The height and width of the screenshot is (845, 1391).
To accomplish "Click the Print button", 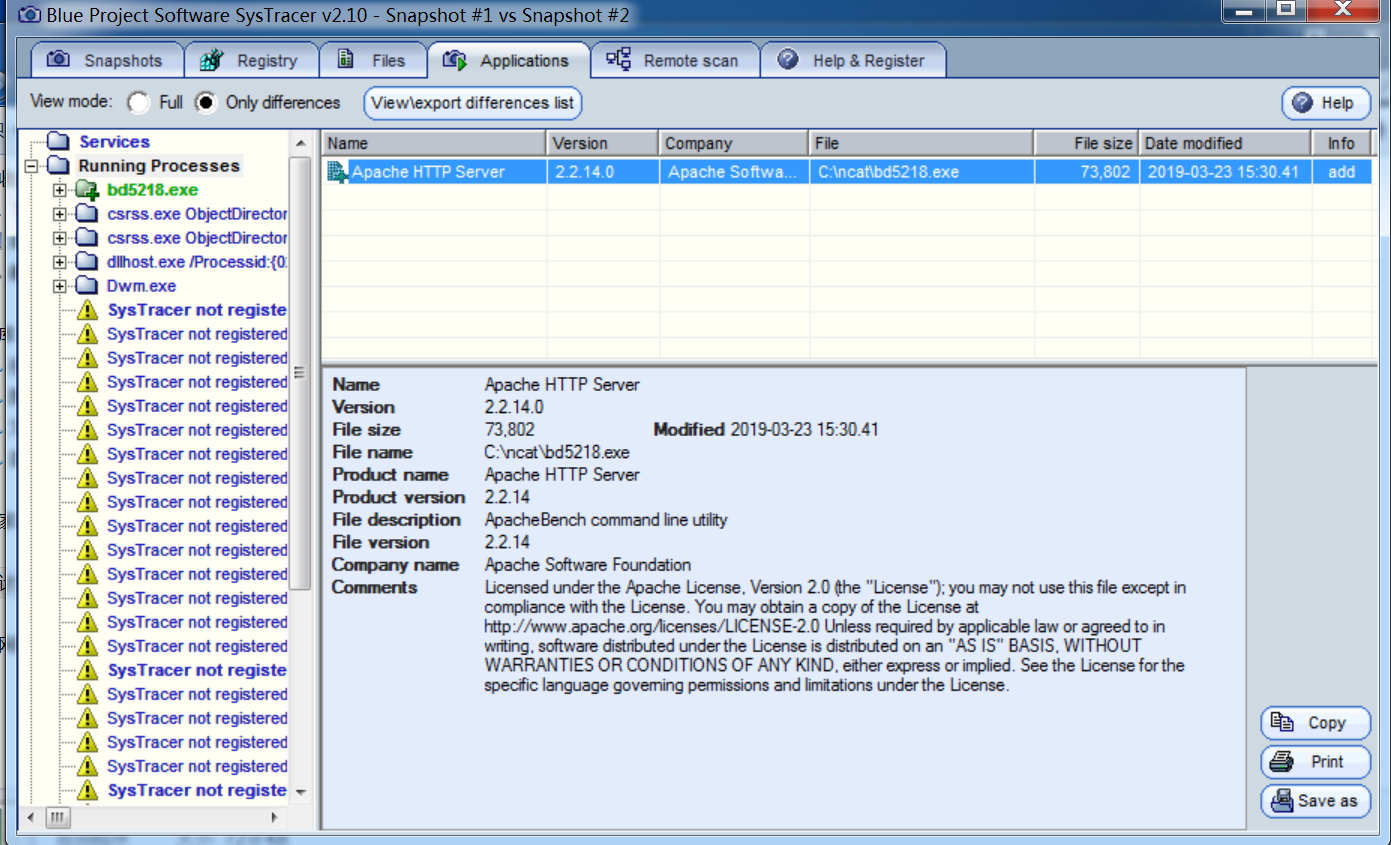I will tap(1315, 762).
